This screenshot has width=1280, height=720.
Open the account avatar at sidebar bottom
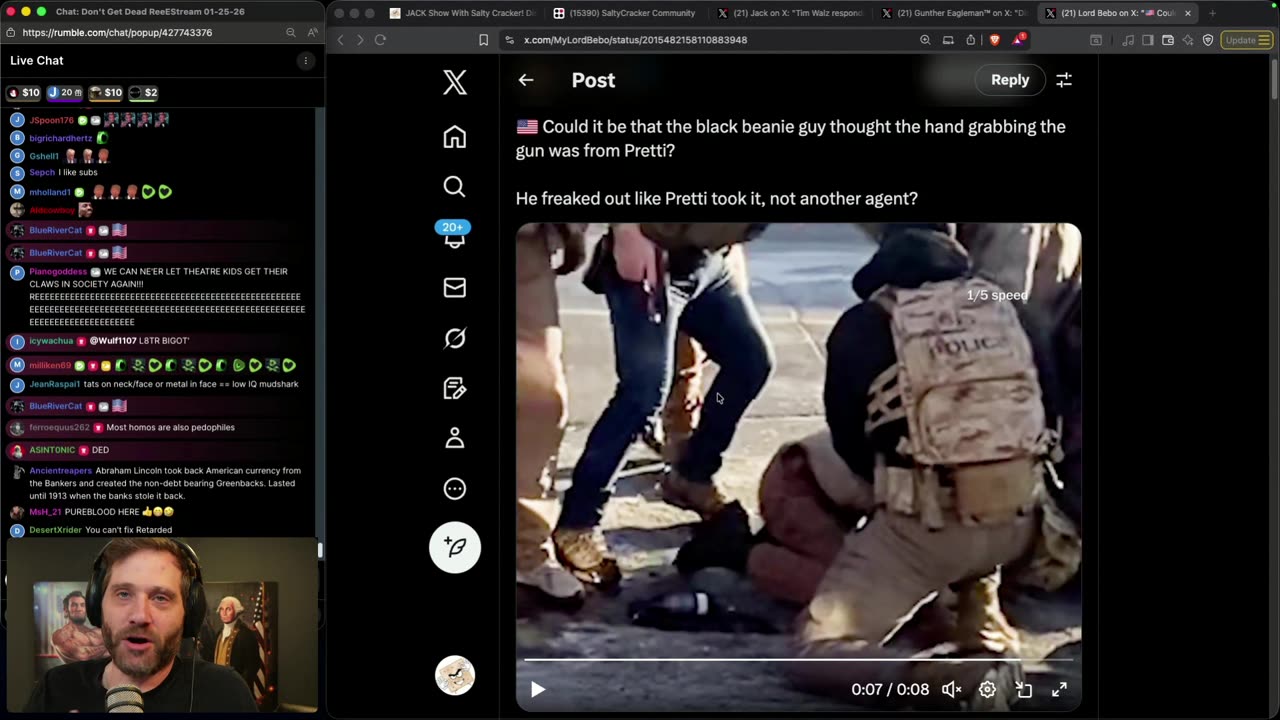click(x=455, y=675)
